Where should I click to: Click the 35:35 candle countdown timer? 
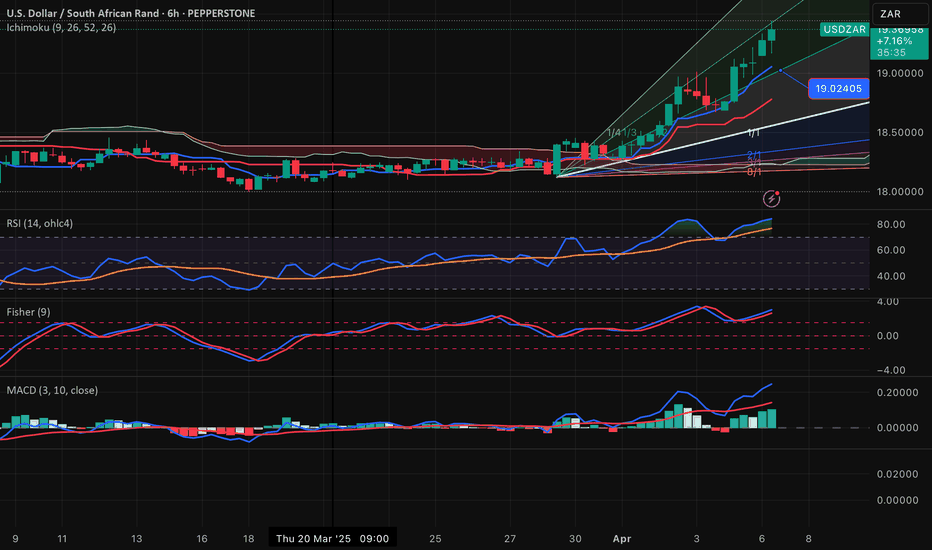click(891, 52)
